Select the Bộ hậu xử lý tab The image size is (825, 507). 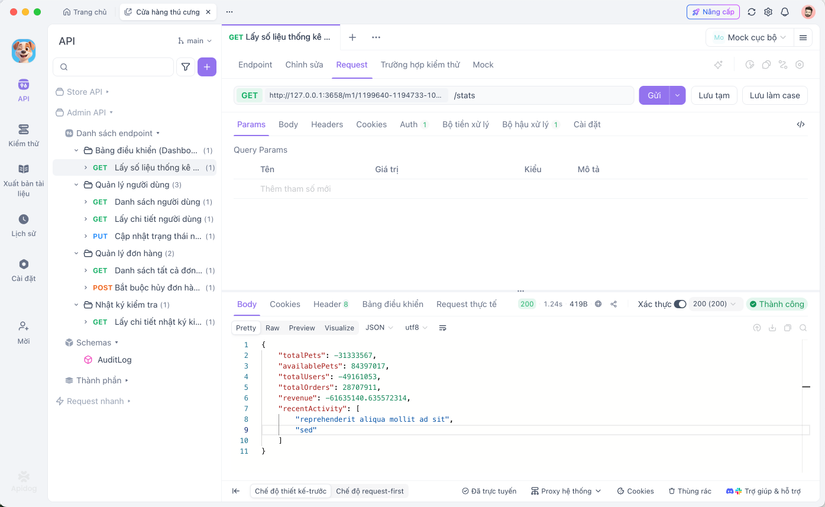530,125
